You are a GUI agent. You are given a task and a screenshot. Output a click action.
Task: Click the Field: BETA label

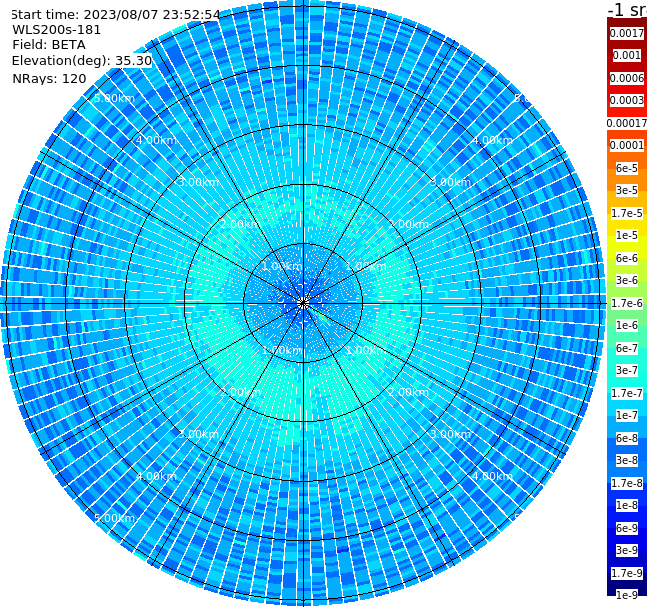click(x=49, y=45)
